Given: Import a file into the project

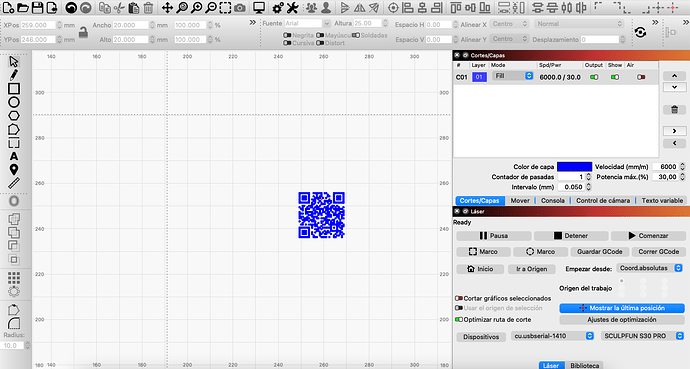Looking at the screenshot, I should click(52, 7).
